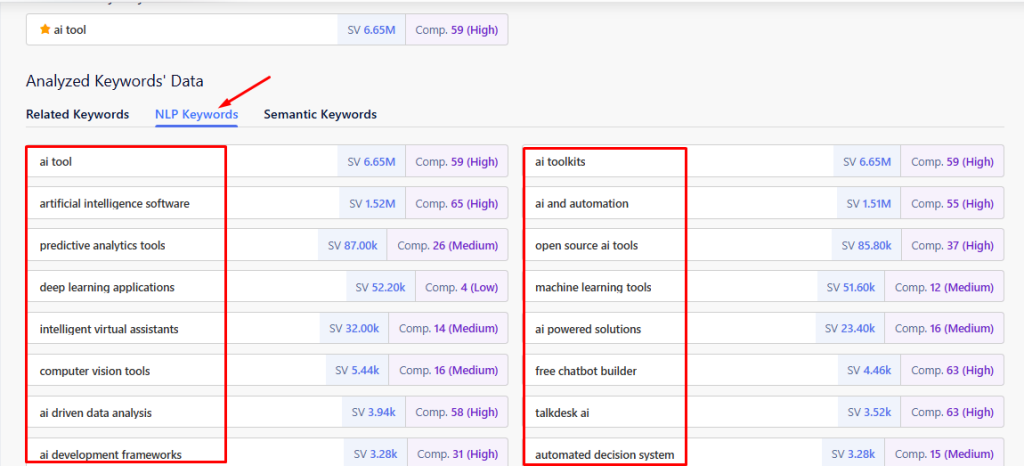
Task: Select the predictive analytics tools keyword row
Action: [102, 245]
